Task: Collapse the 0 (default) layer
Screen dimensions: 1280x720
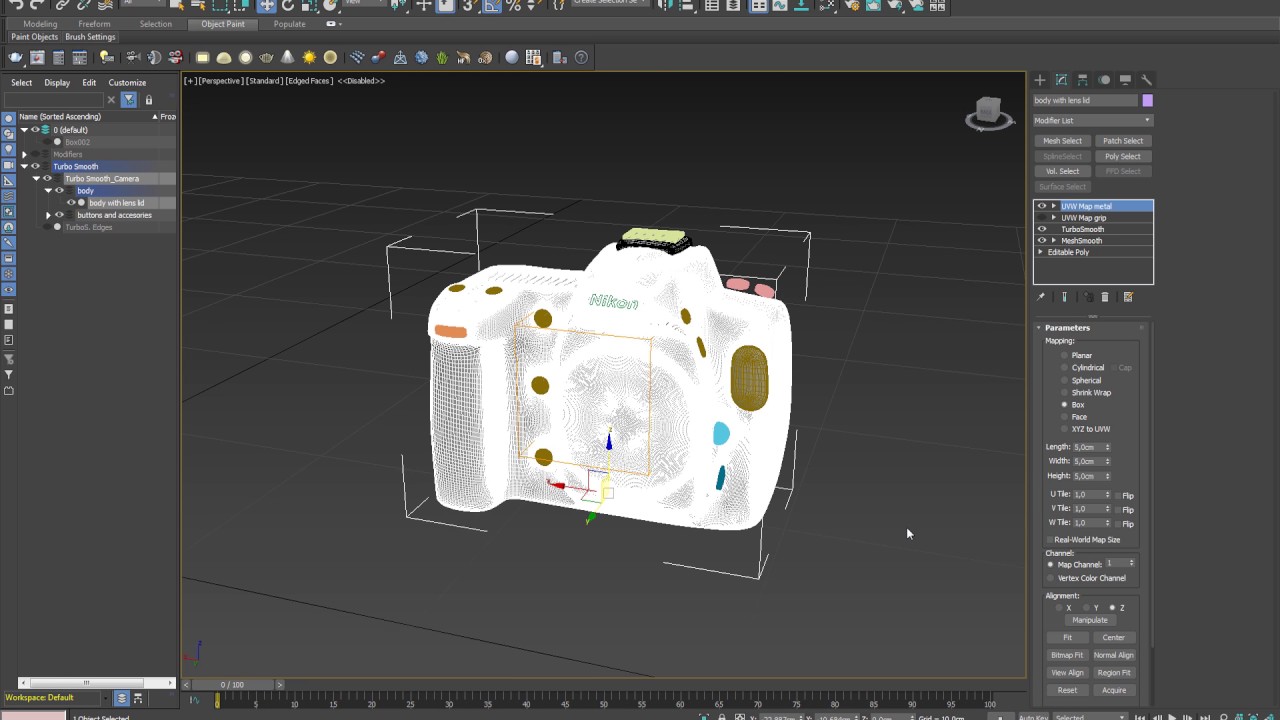Action: click(24, 130)
